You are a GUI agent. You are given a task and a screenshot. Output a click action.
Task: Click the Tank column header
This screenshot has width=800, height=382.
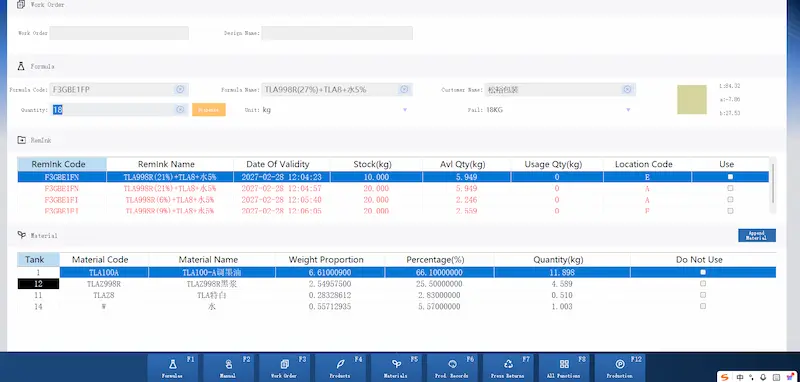(x=38, y=260)
